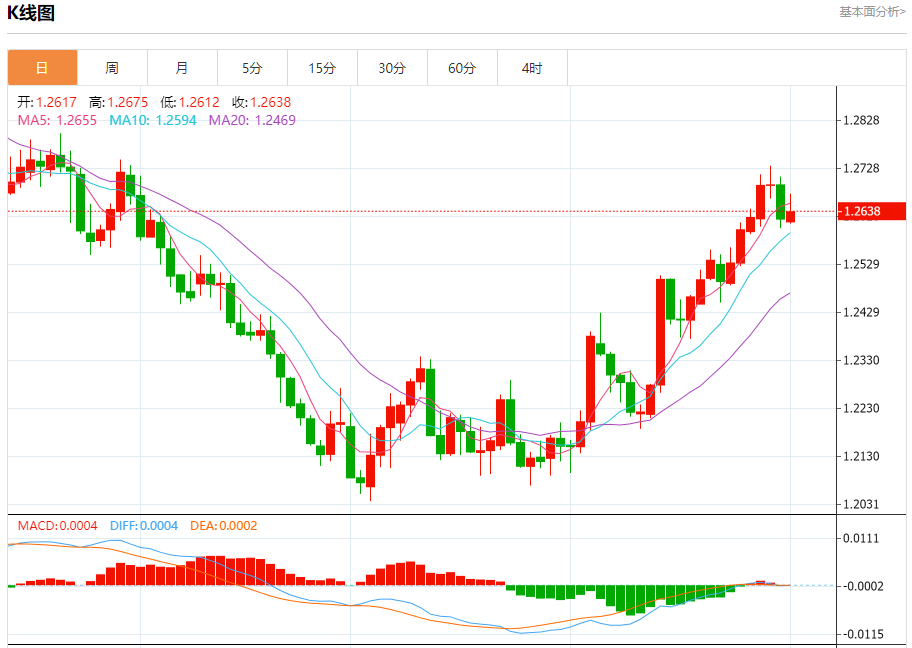The width and height of the screenshot is (912, 648).
Task: Click the 开:1.2617 open price
Action: tap(47, 102)
